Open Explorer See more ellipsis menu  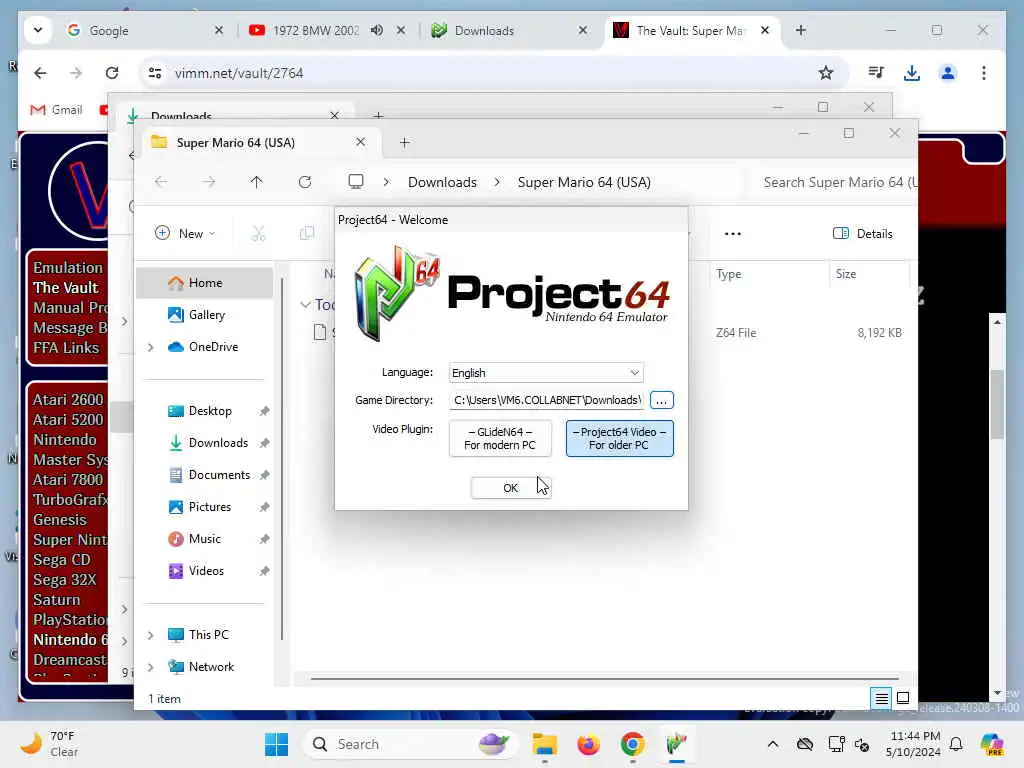(733, 234)
